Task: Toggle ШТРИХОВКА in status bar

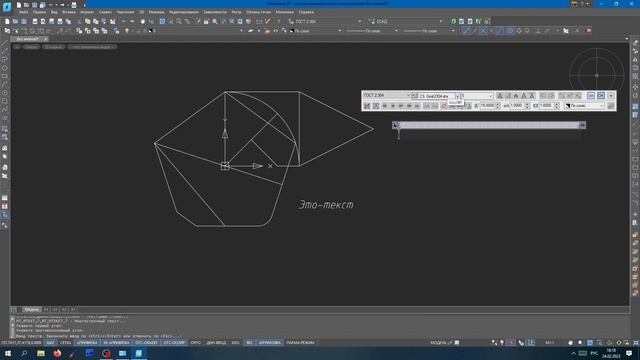Action: (x=270, y=342)
